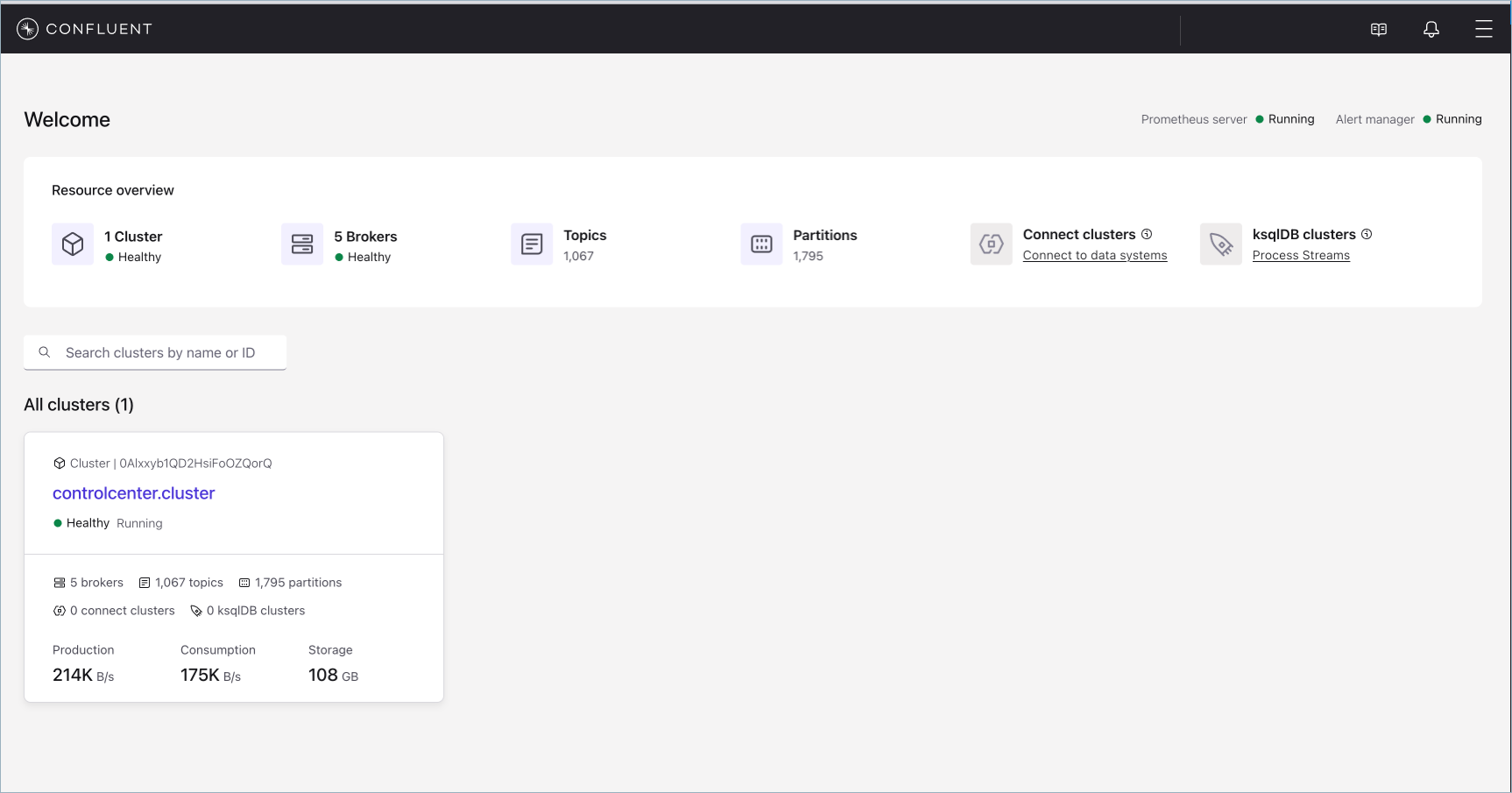The image size is (1512, 793).
Task: Click info icon beside ksqlDB clusters
Action: 1367,234
